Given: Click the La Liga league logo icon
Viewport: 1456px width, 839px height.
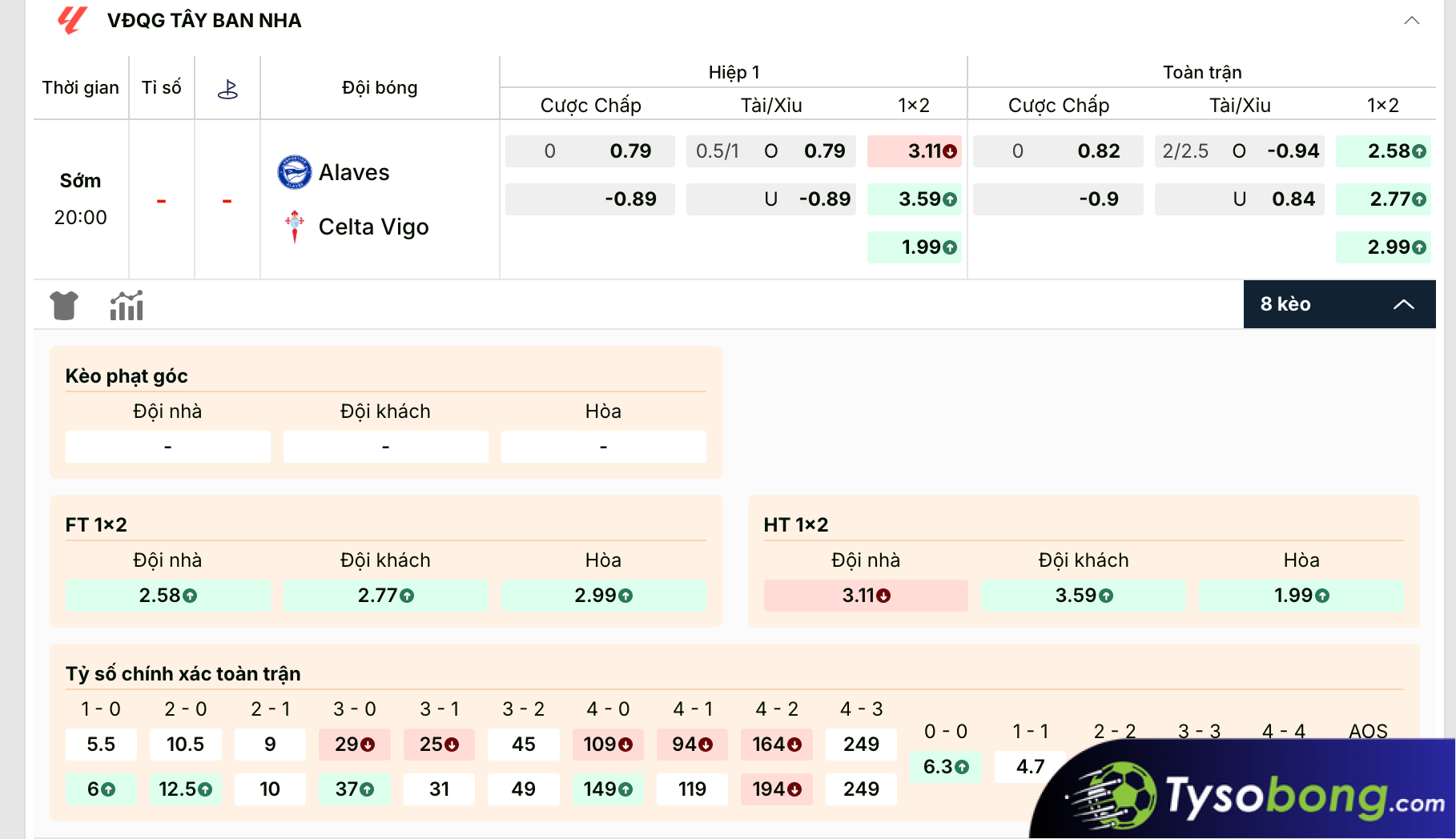Looking at the screenshot, I should pyautogui.click(x=72, y=20).
